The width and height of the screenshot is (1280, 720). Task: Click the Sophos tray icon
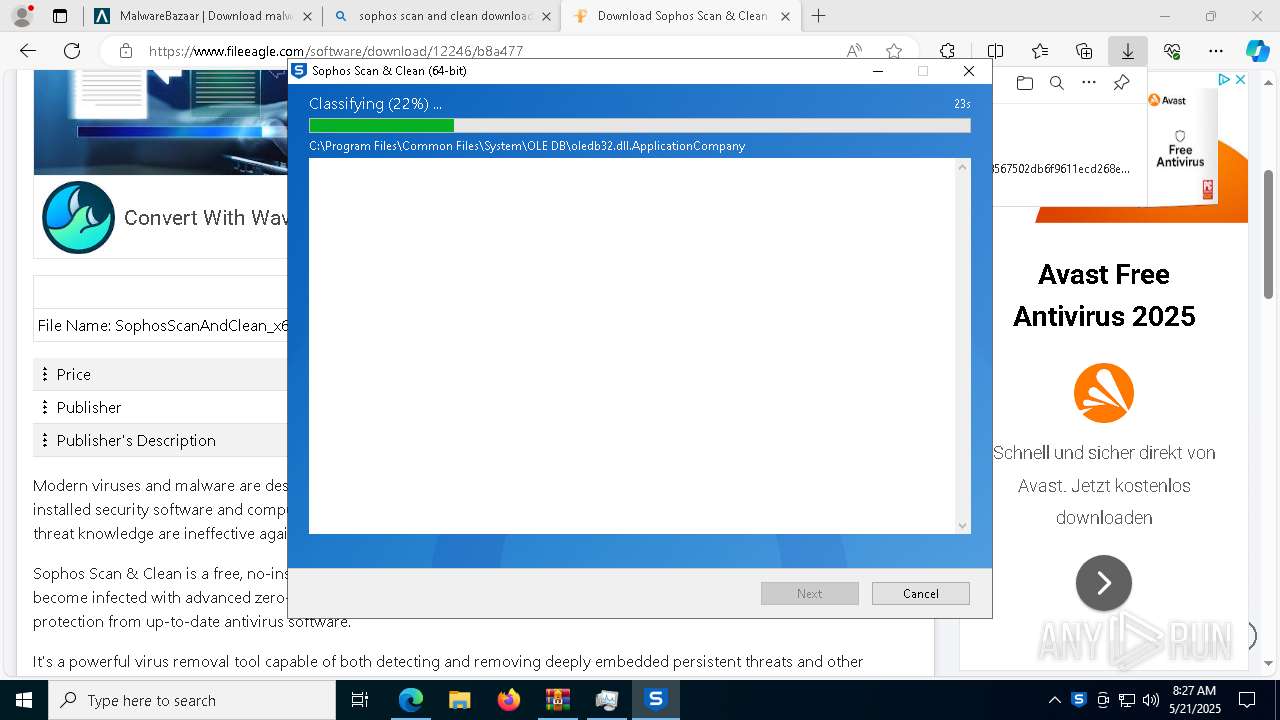1078,700
